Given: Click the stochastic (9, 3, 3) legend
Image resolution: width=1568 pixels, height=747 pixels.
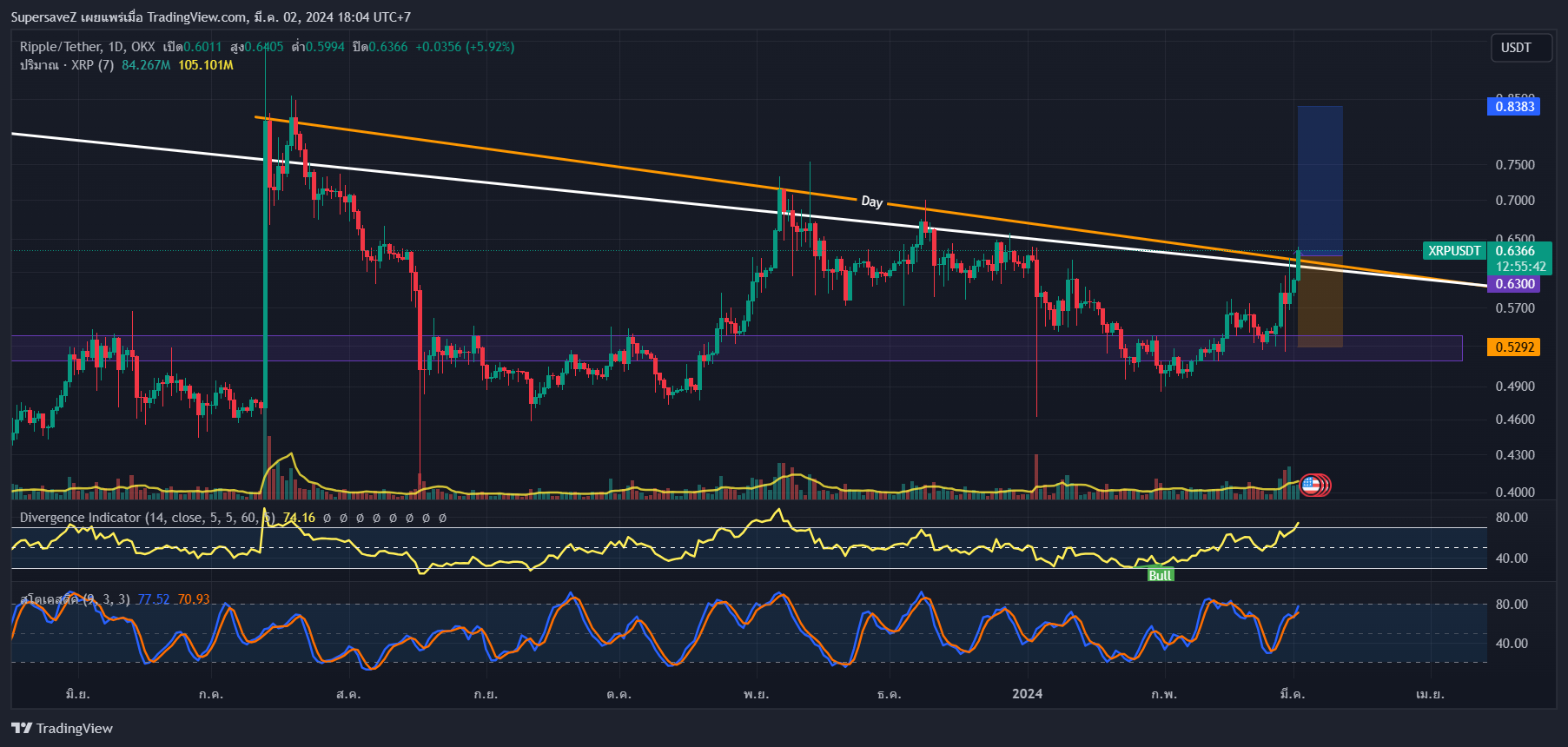Looking at the screenshot, I should coord(75,599).
